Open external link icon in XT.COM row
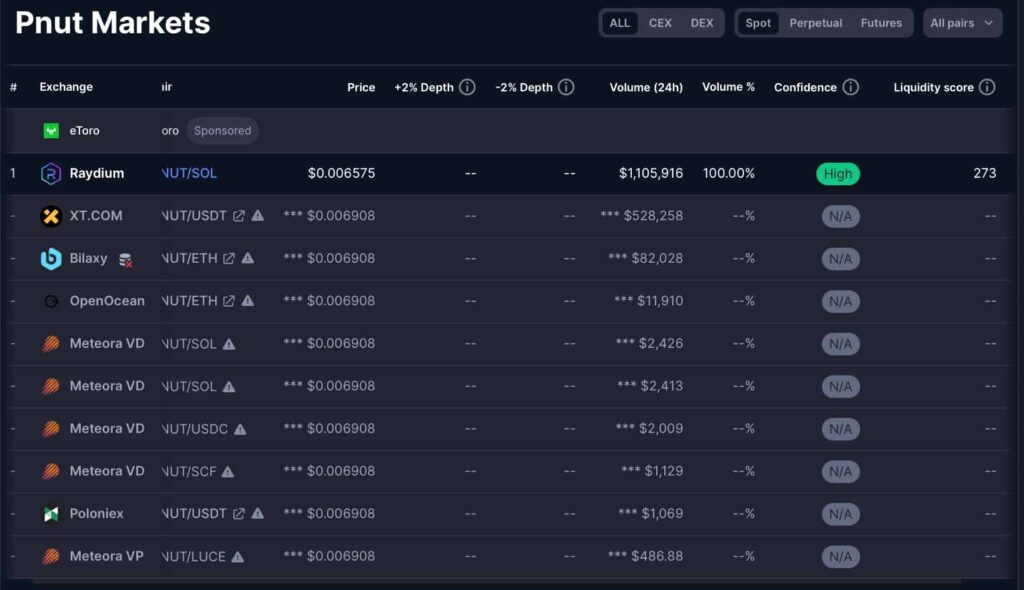This screenshot has width=1024, height=590. tap(239, 216)
